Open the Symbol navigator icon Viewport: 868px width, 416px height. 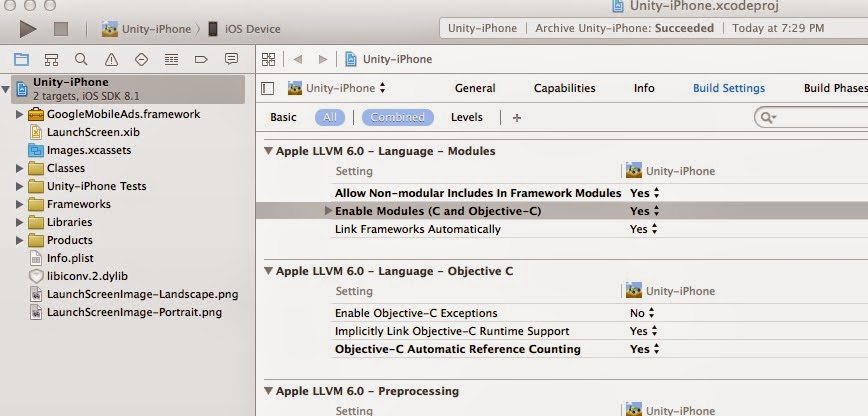(x=51, y=59)
